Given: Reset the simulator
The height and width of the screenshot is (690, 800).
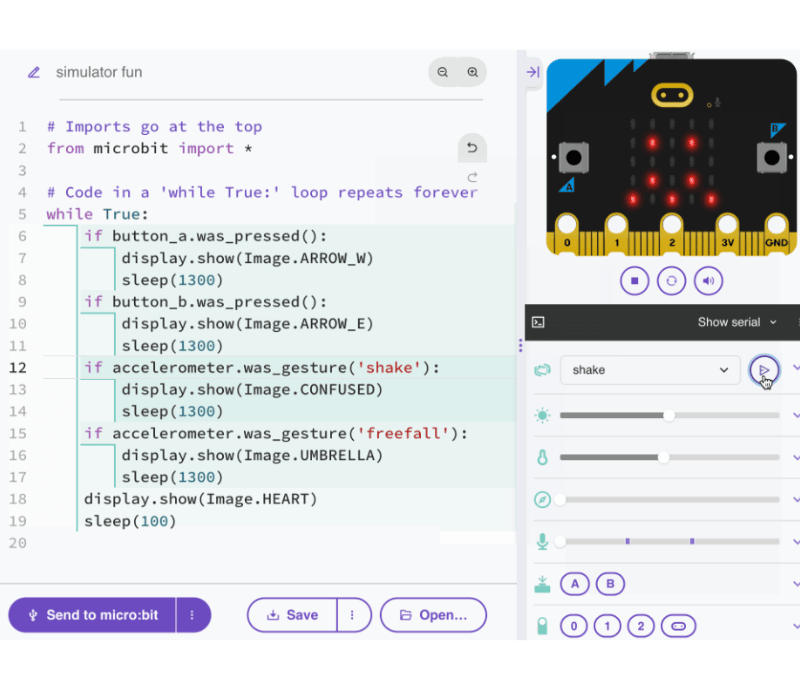Looking at the screenshot, I should tap(671, 281).
